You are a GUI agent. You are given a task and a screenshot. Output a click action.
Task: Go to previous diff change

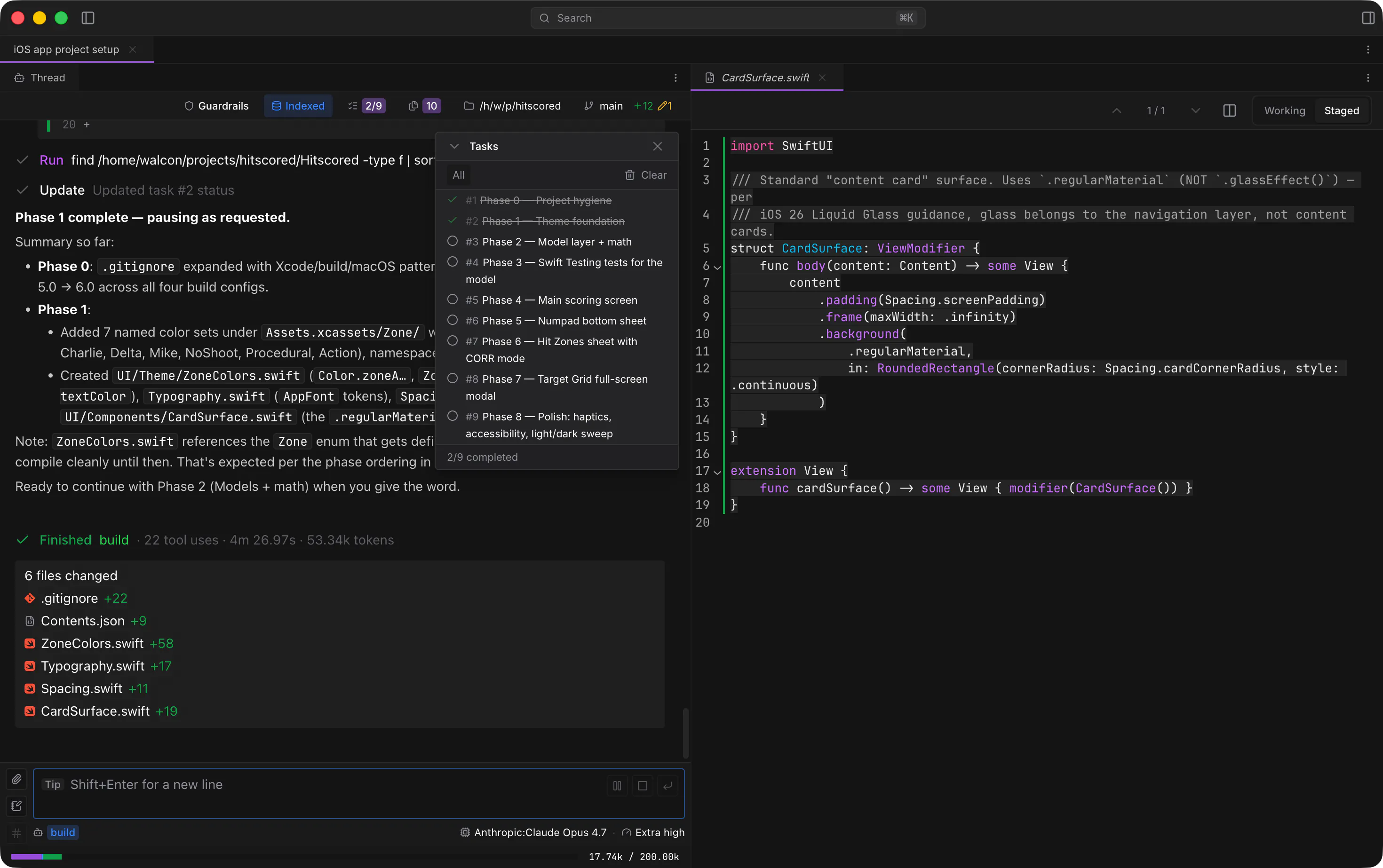point(1116,110)
